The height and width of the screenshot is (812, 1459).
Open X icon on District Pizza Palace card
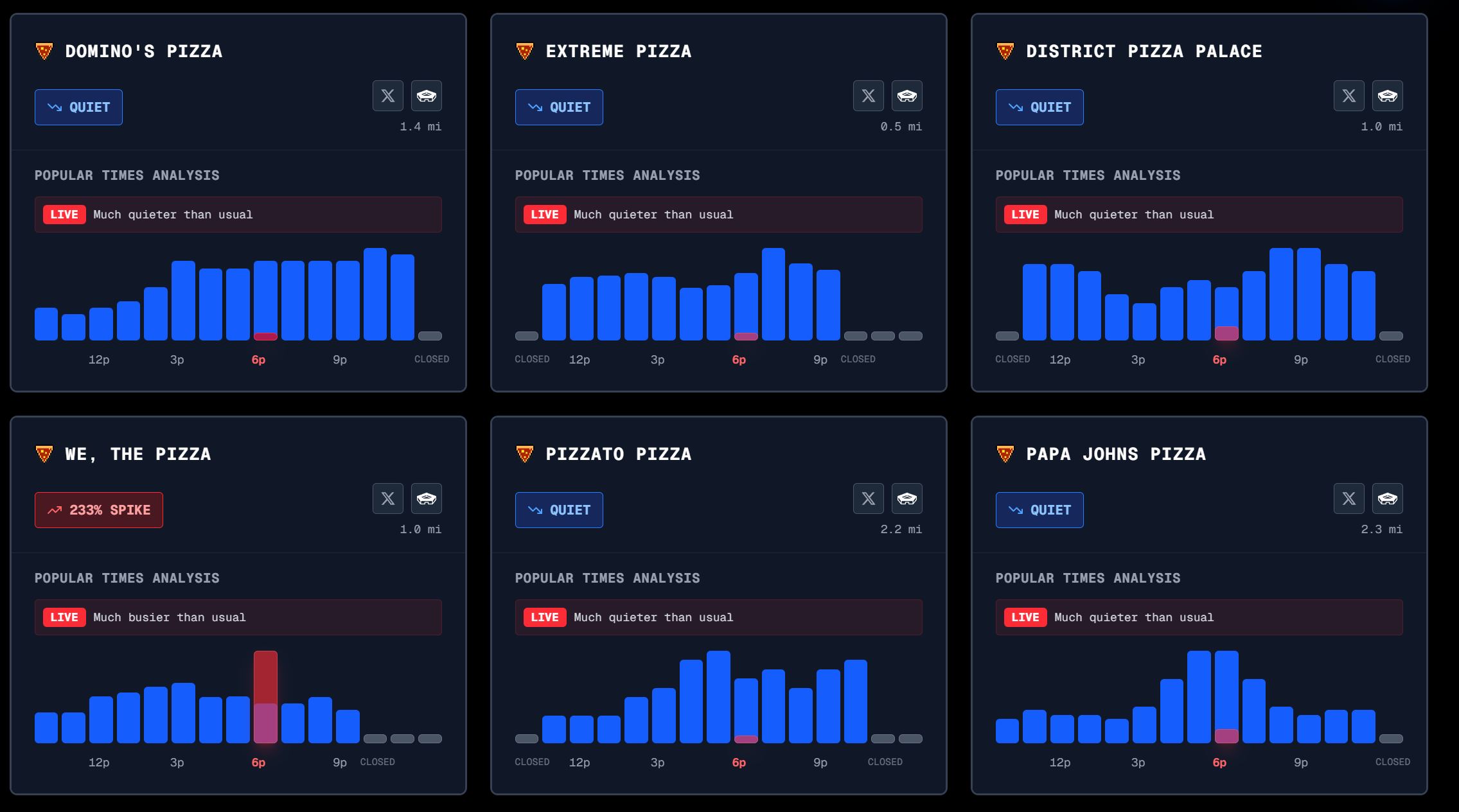(1348, 96)
